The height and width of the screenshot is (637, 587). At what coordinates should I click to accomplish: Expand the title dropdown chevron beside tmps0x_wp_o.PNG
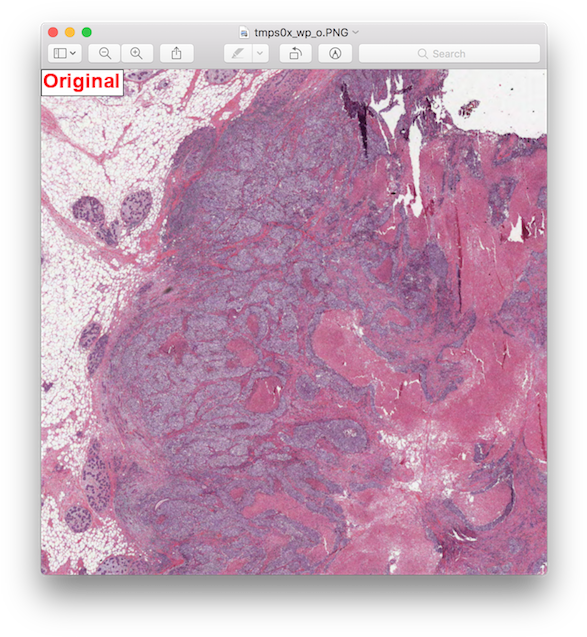(x=355, y=32)
